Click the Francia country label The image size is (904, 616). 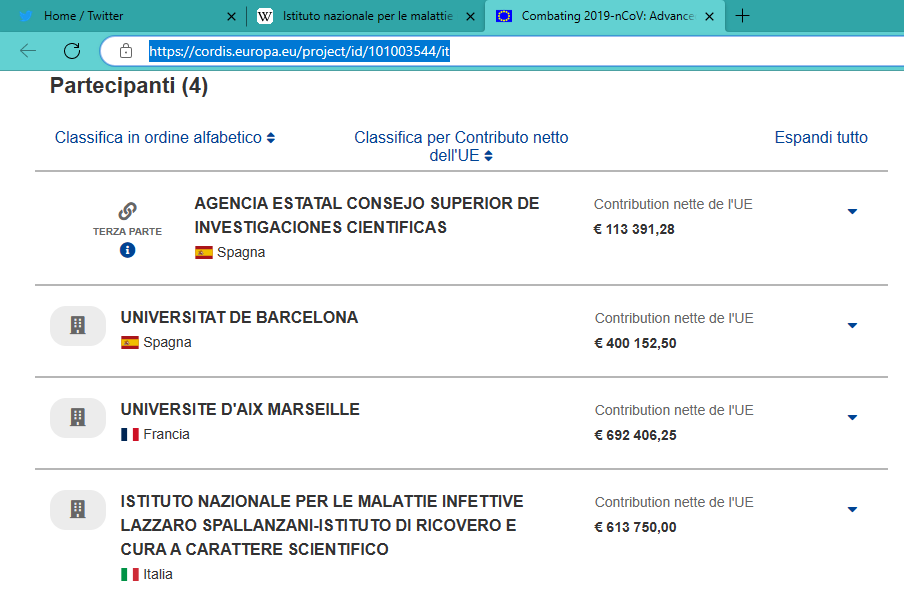[x=167, y=434]
